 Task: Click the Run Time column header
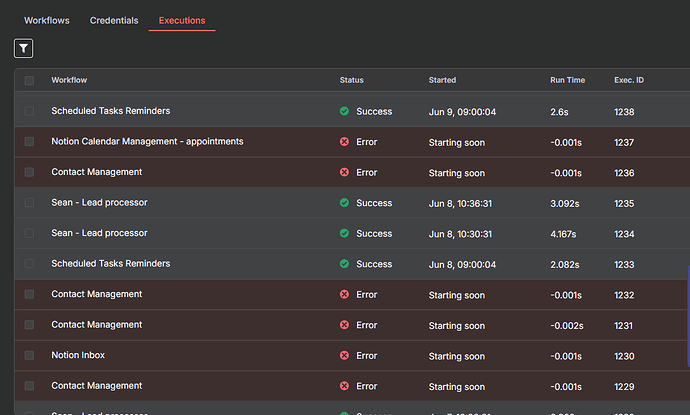coord(567,80)
